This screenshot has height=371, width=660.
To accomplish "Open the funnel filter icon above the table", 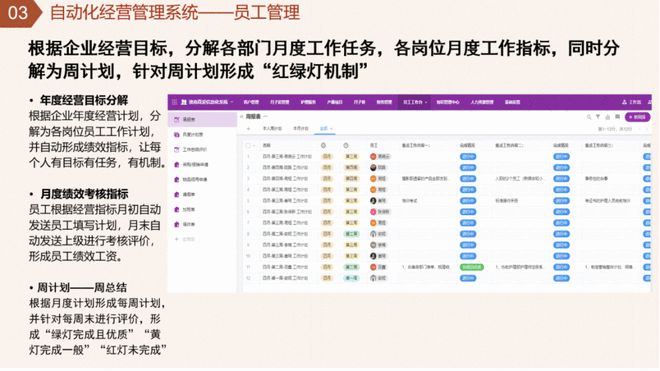I will (x=598, y=117).
